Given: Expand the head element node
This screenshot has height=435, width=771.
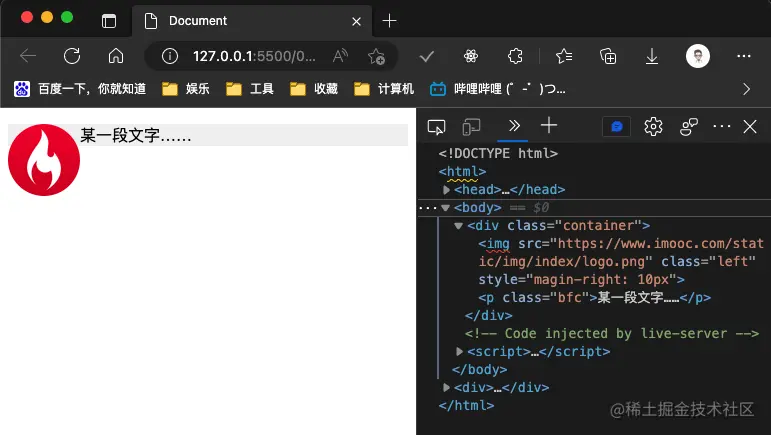Looking at the screenshot, I should coord(446,190).
